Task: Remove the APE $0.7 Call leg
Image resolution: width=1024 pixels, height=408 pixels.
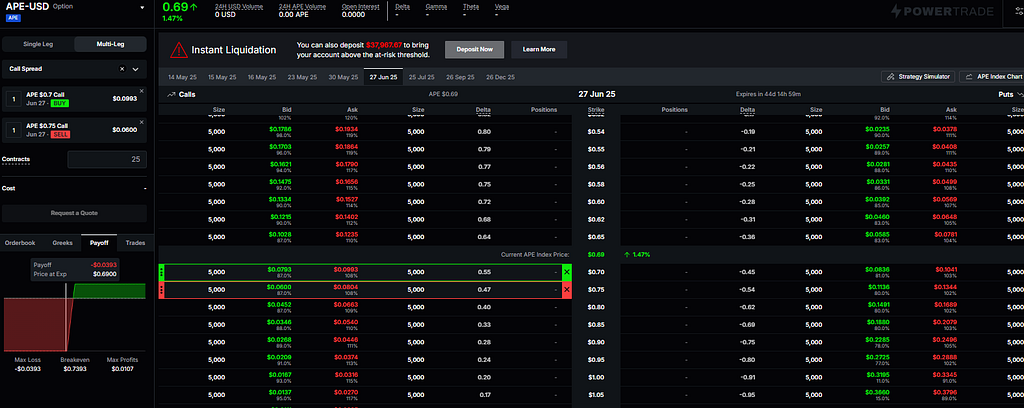Action: (x=142, y=91)
